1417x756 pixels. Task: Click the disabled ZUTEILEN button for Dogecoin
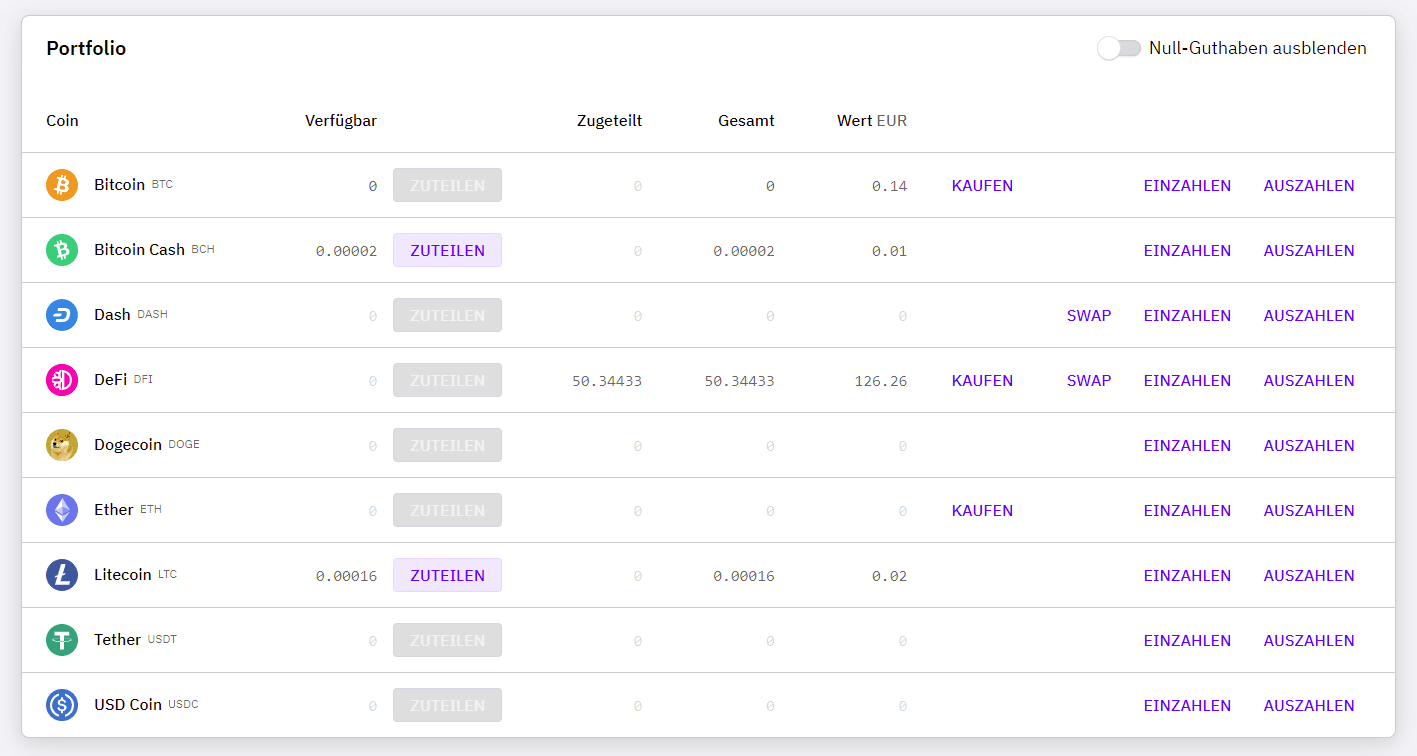(x=447, y=445)
